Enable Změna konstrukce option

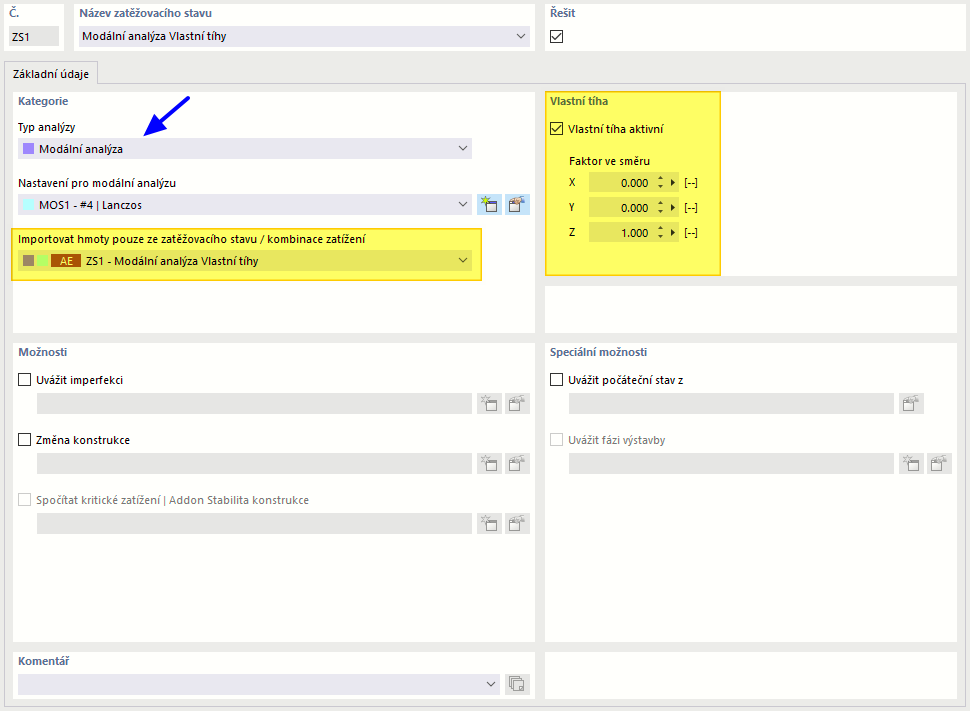(25, 440)
